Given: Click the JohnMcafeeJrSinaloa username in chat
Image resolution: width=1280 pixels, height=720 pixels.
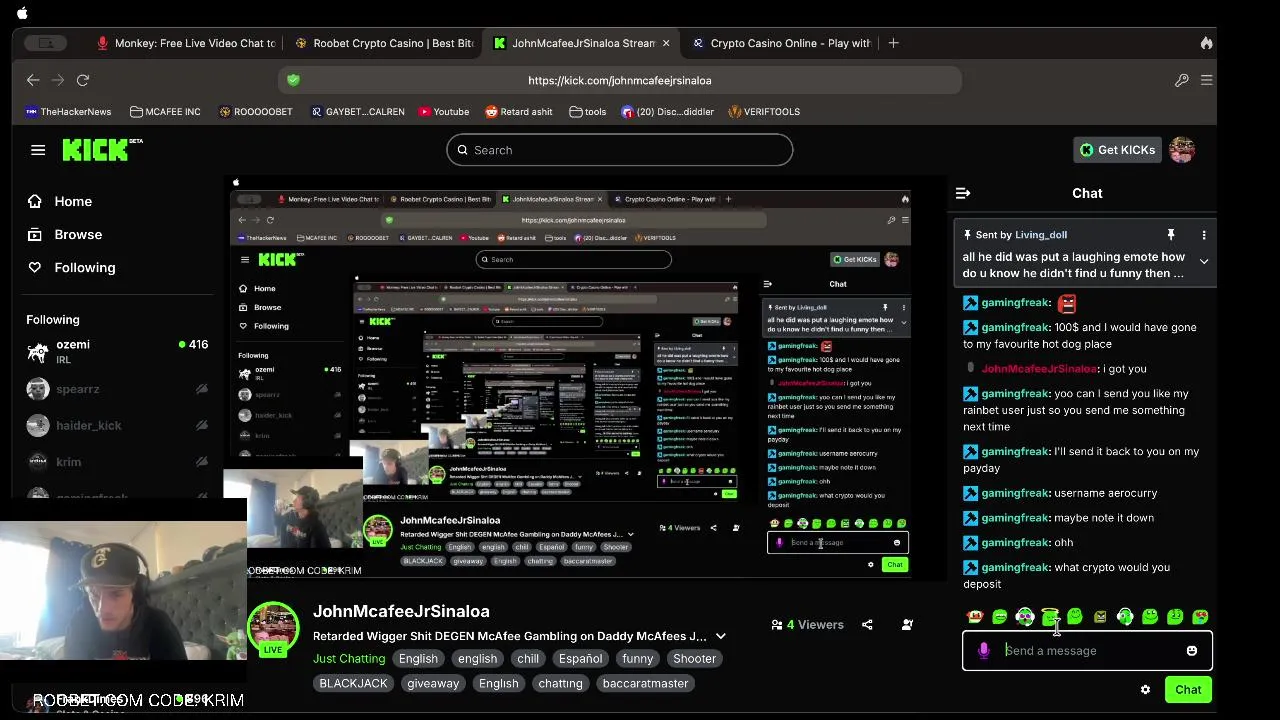Looking at the screenshot, I should pos(1039,369).
